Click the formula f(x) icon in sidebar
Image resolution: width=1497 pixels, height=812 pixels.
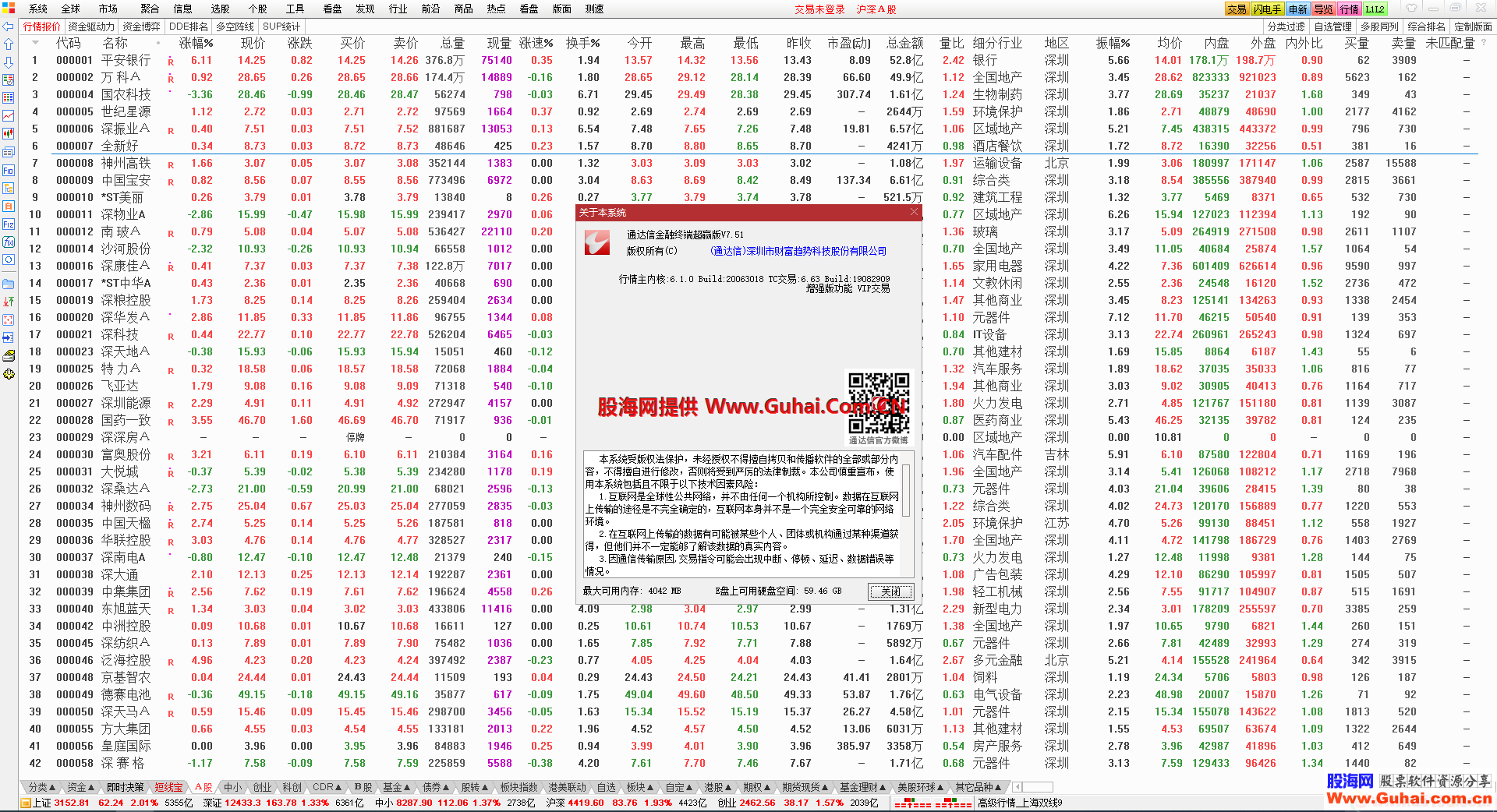9,242
